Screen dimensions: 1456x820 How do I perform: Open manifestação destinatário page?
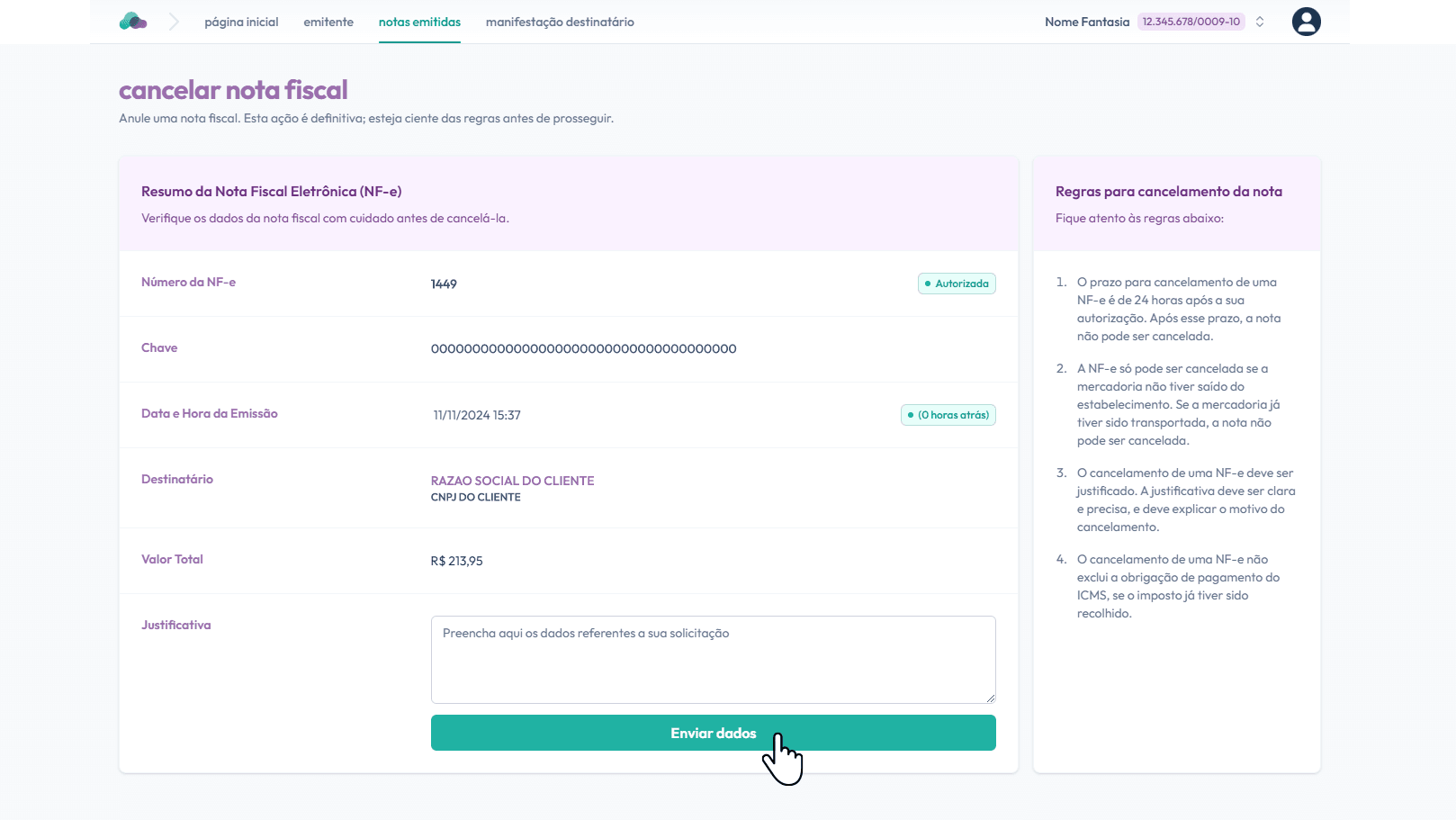tap(560, 22)
